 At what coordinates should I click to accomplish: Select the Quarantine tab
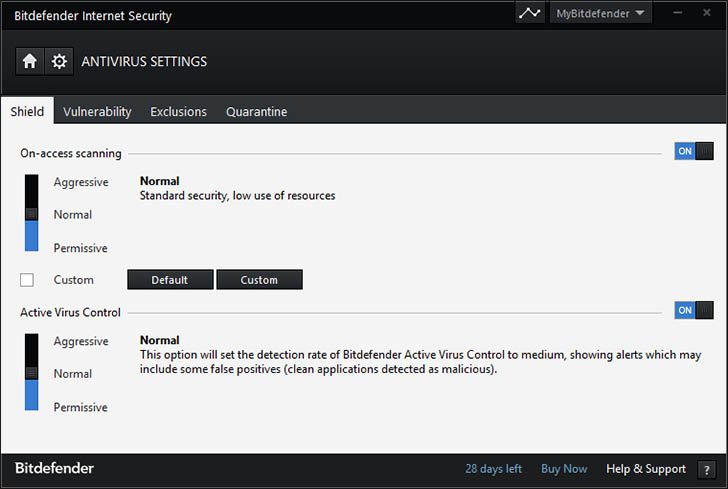(x=256, y=112)
